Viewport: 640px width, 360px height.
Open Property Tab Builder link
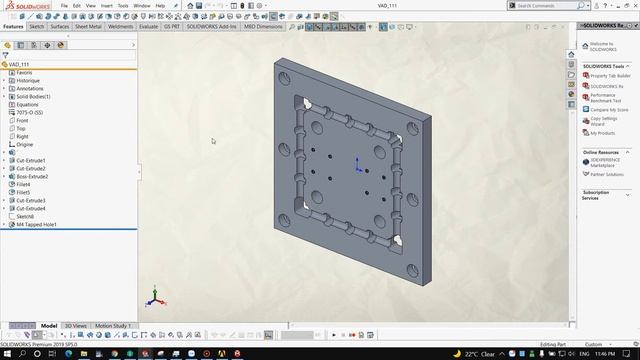click(610, 76)
